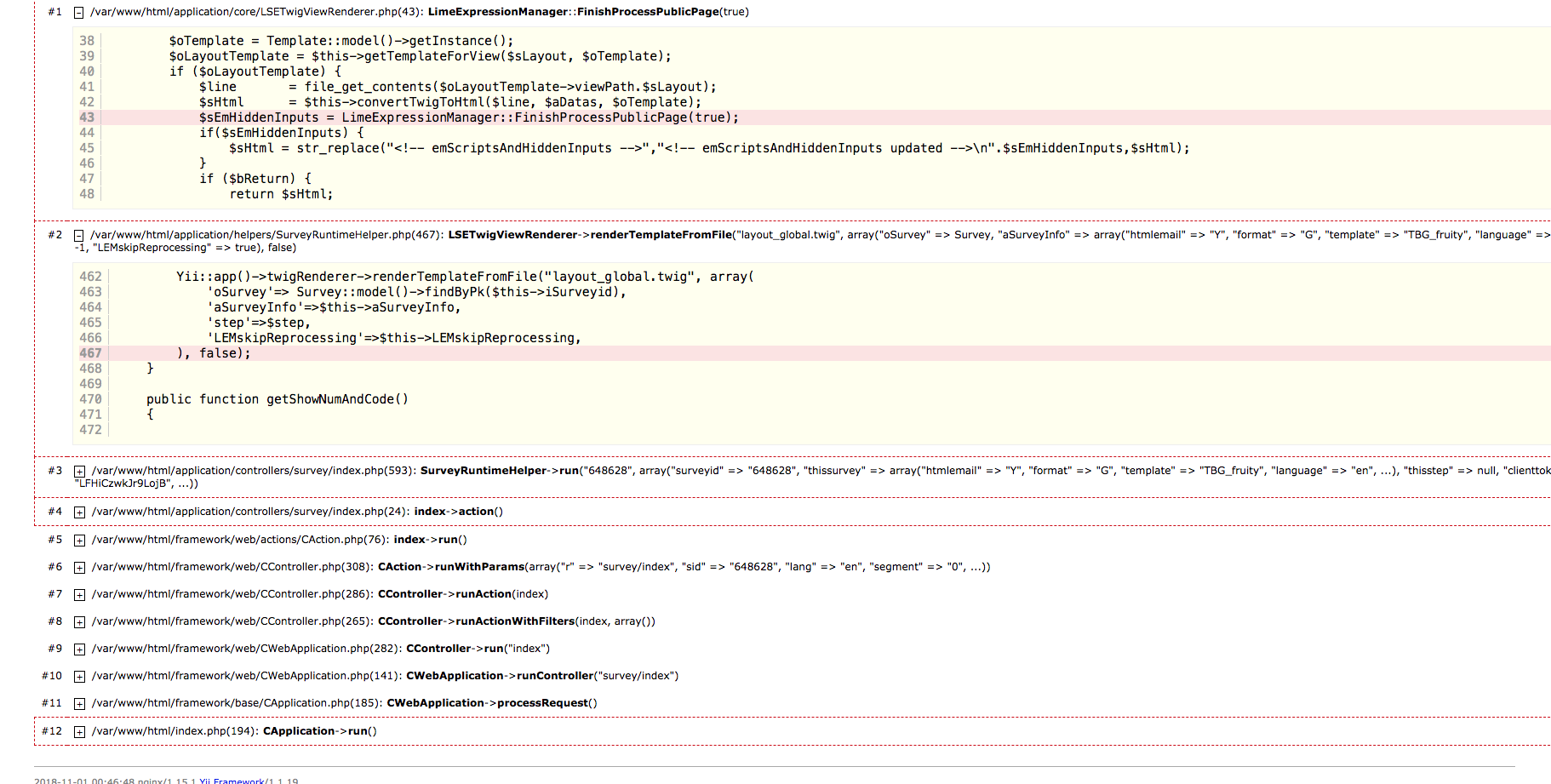Click the getTemplateForView code on line 39

(x=421, y=56)
